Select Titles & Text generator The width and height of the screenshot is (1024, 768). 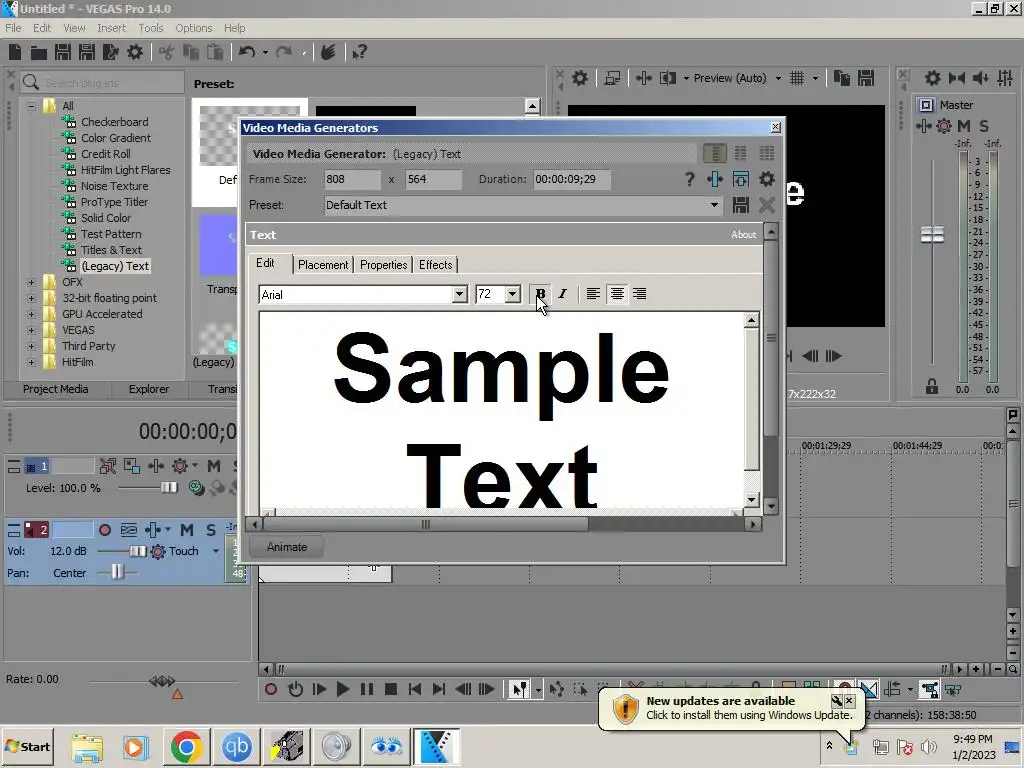pyautogui.click(x=111, y=250)
